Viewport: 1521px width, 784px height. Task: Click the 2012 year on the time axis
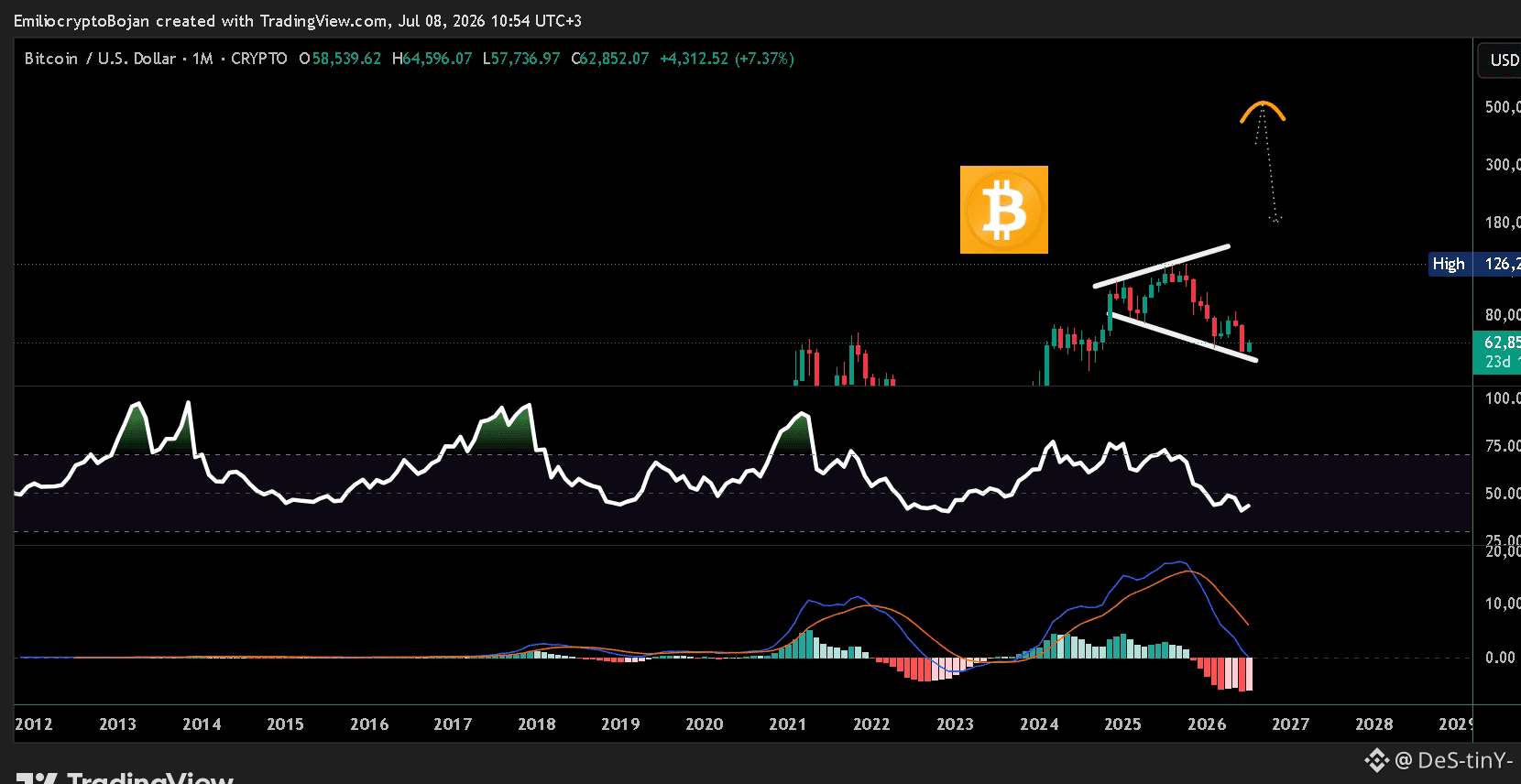coord(34,724)
